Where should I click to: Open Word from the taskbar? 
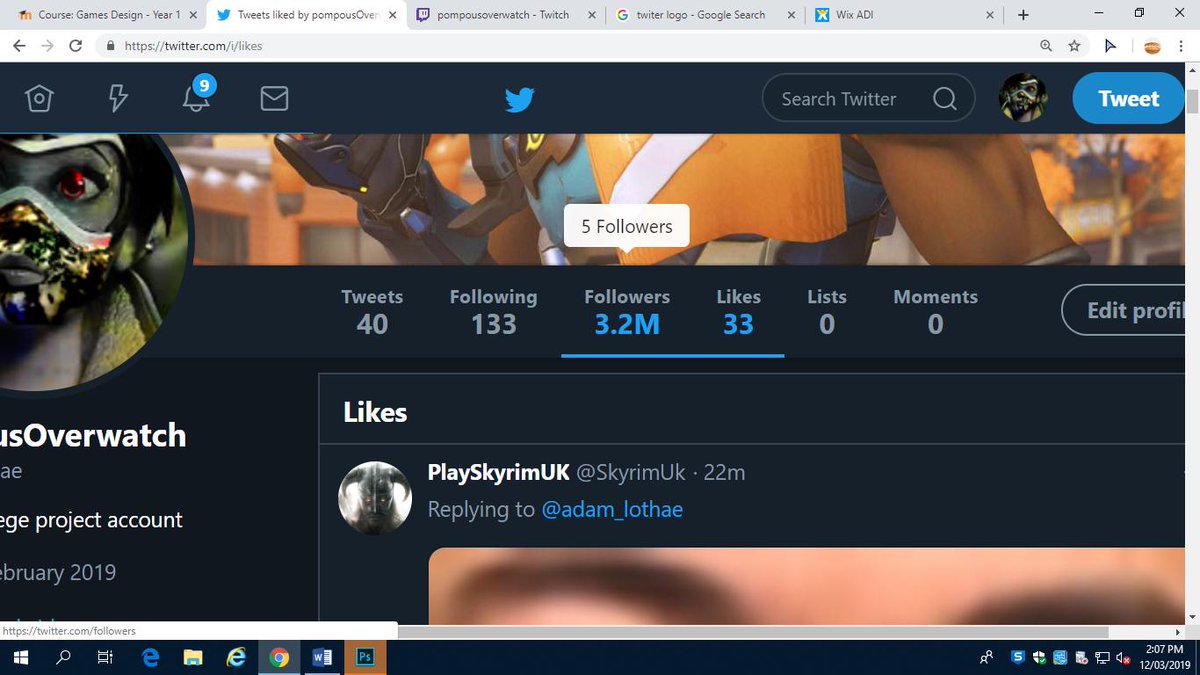(322, 657)
